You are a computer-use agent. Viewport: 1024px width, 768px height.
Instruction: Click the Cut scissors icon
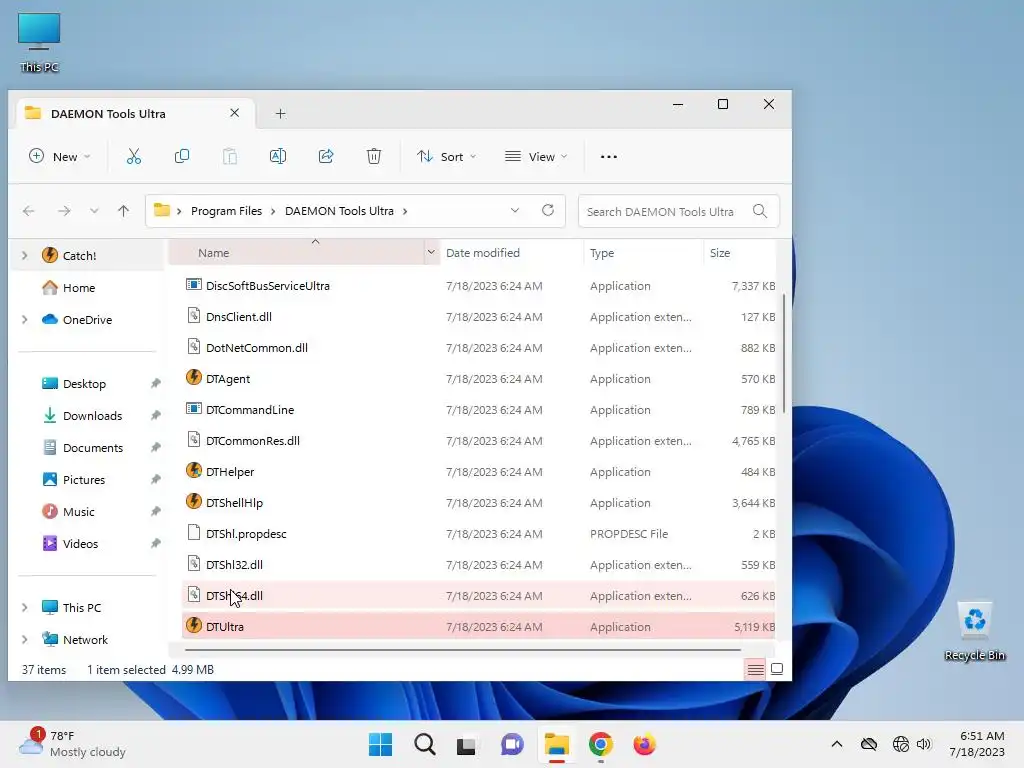134,156
